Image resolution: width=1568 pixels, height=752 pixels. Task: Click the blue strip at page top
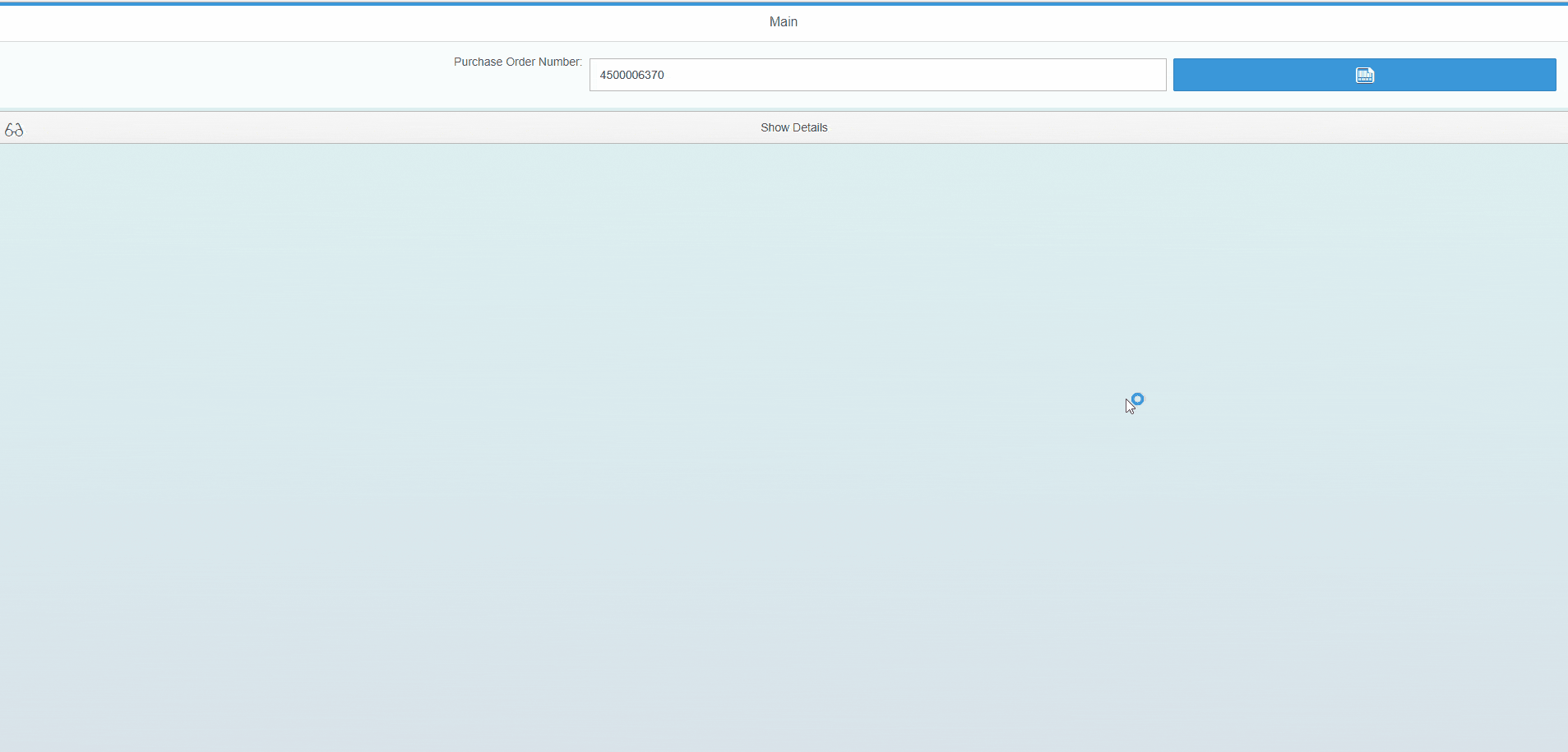click(784, 3)
